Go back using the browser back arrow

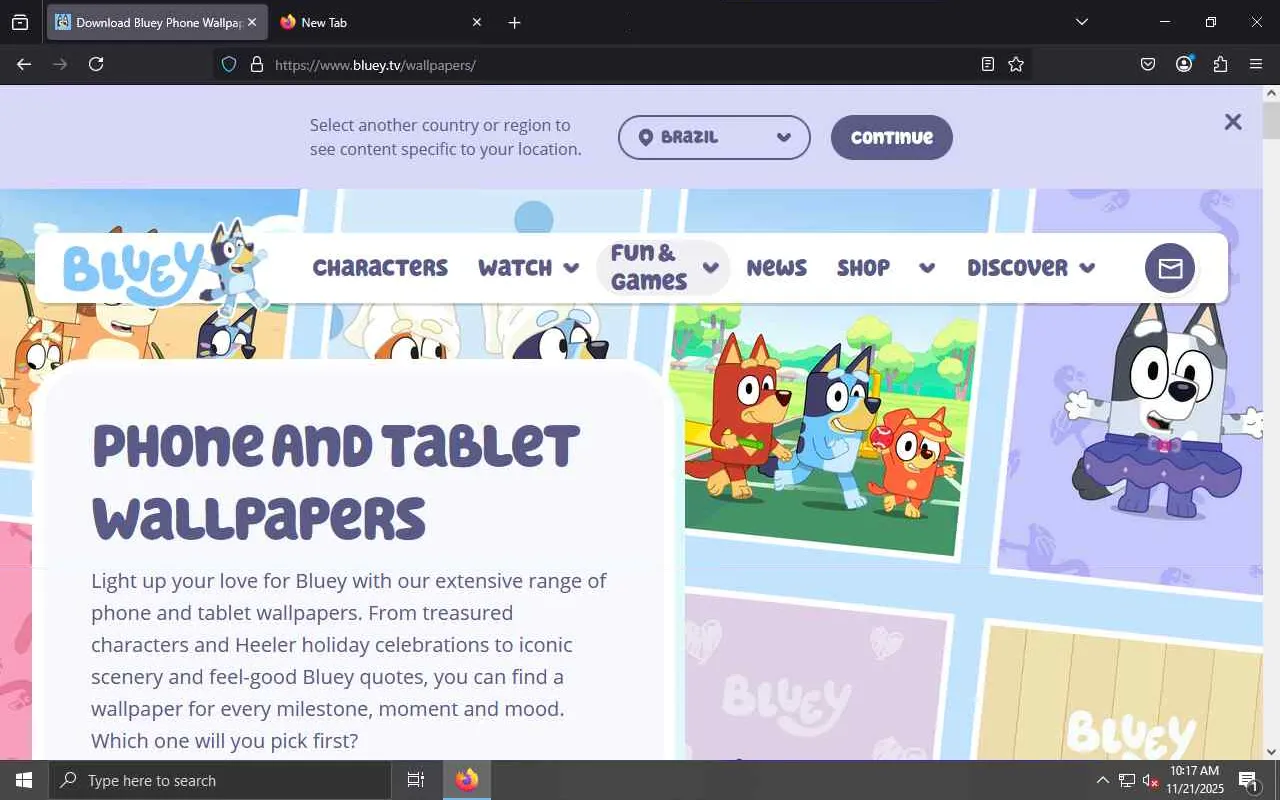tap(24, 64)
